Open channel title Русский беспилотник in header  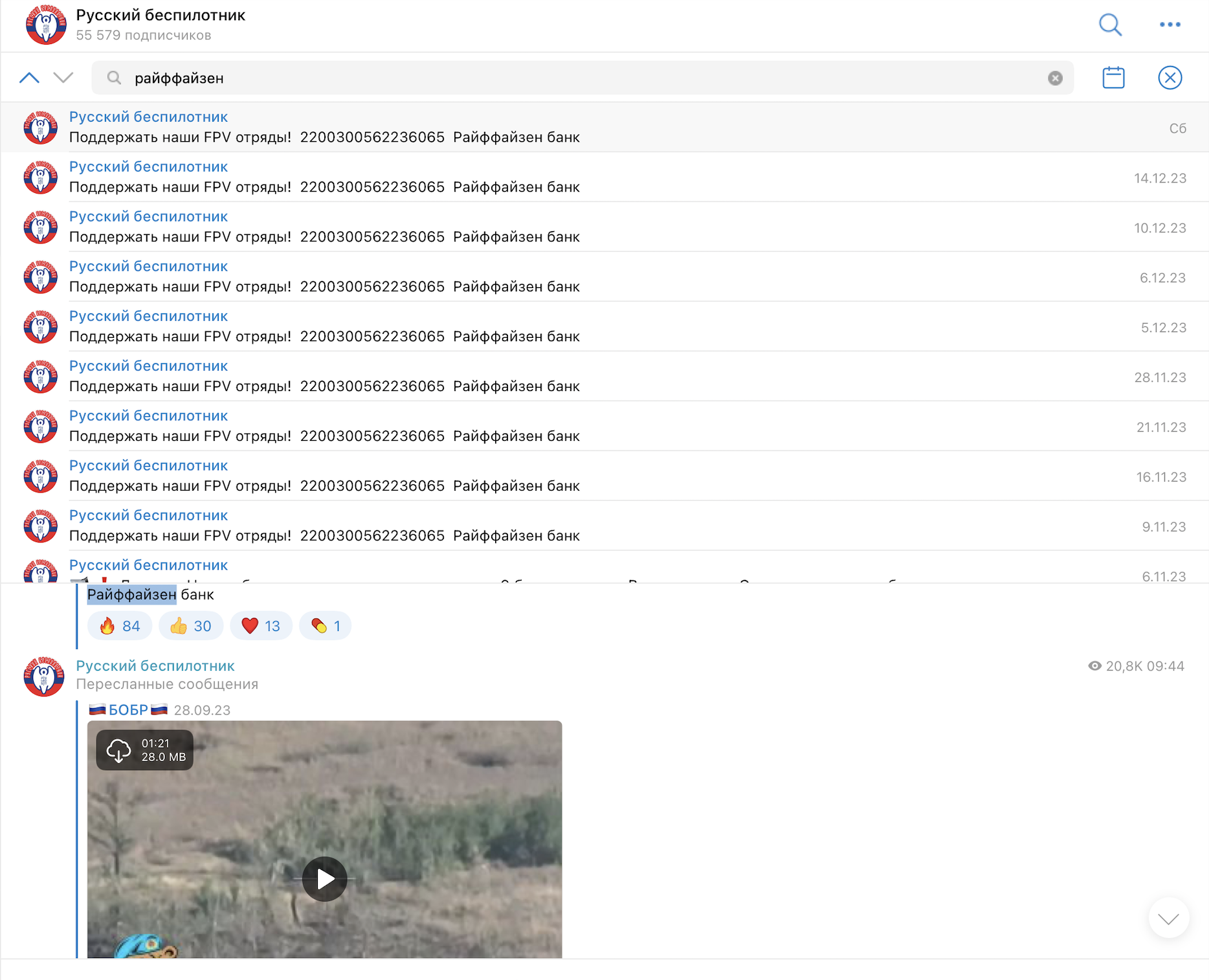pos(161,15)
